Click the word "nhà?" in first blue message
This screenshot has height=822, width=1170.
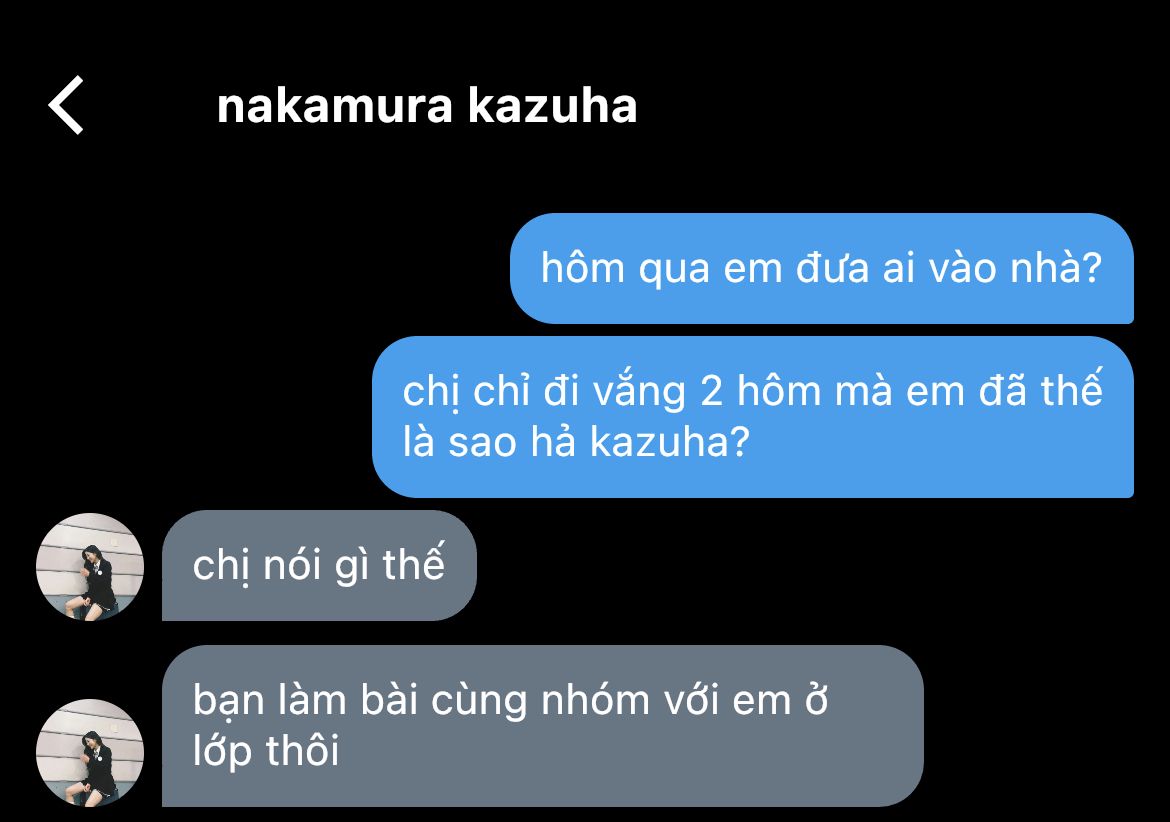(x=1056, y=267)
